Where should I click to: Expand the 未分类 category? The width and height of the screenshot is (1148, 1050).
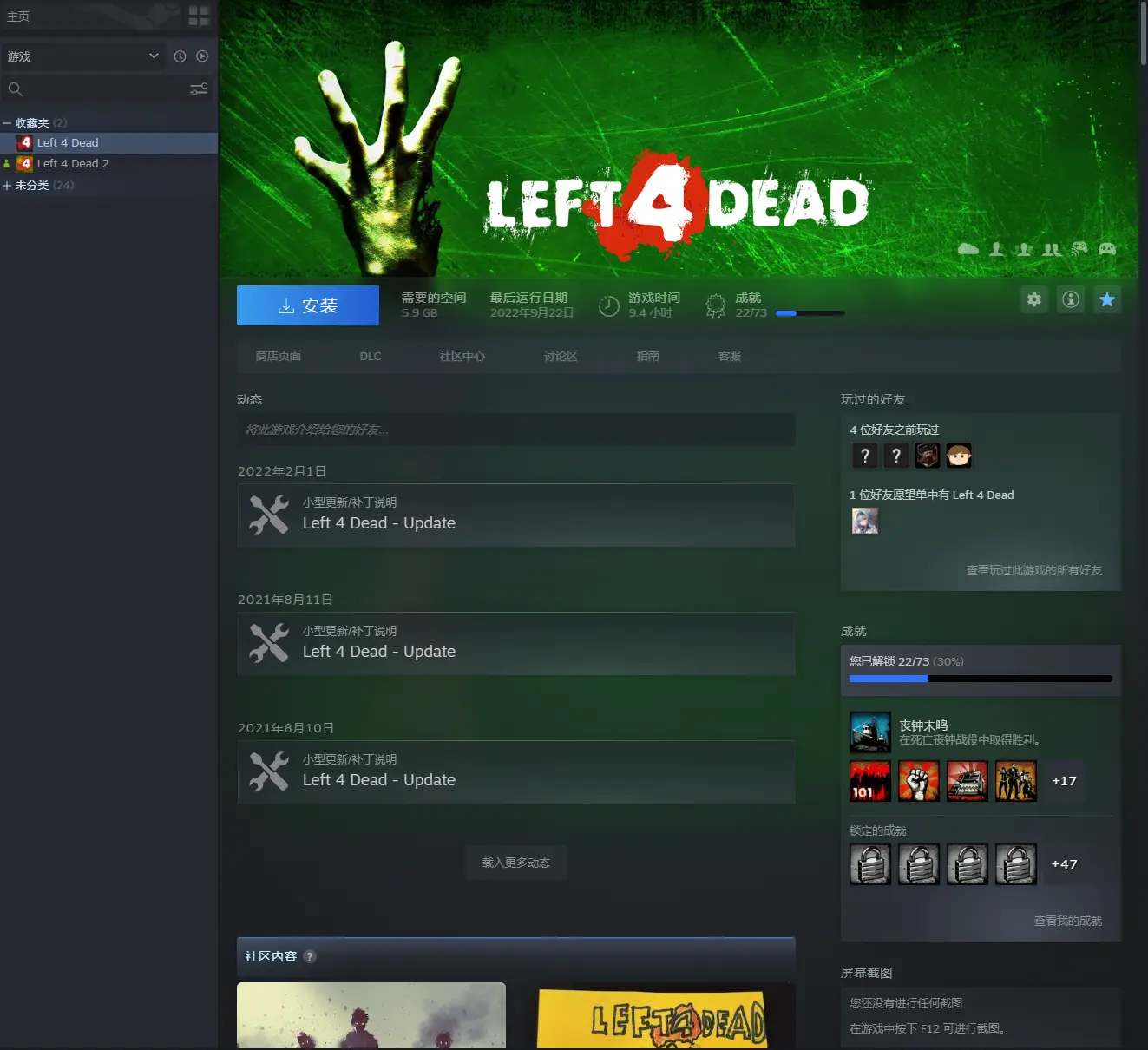(x=7, y=186)
